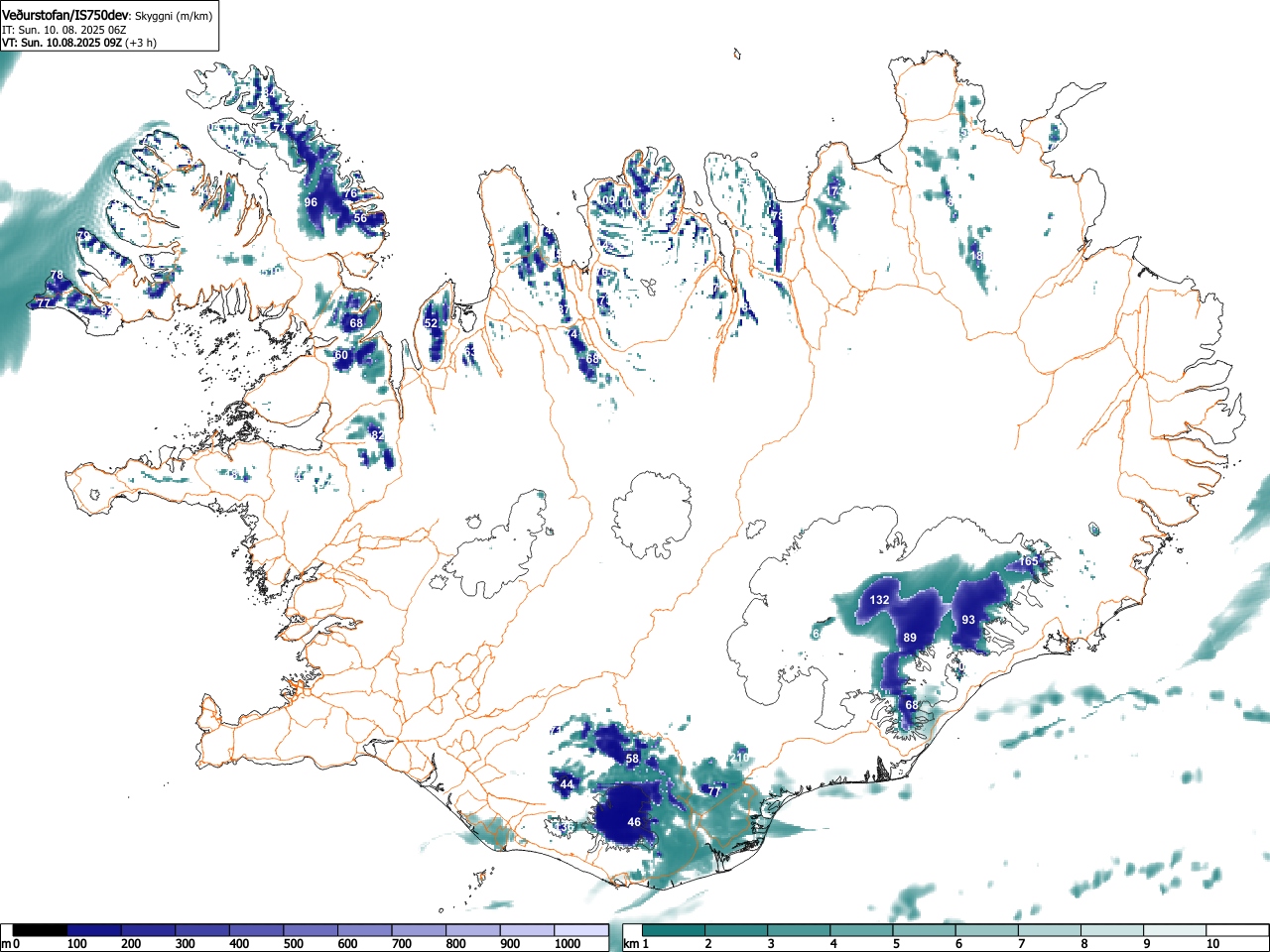Click the near-white 9–10 km legend swatch
The image size is (1270, 952).
click(x=1177, y=930)
